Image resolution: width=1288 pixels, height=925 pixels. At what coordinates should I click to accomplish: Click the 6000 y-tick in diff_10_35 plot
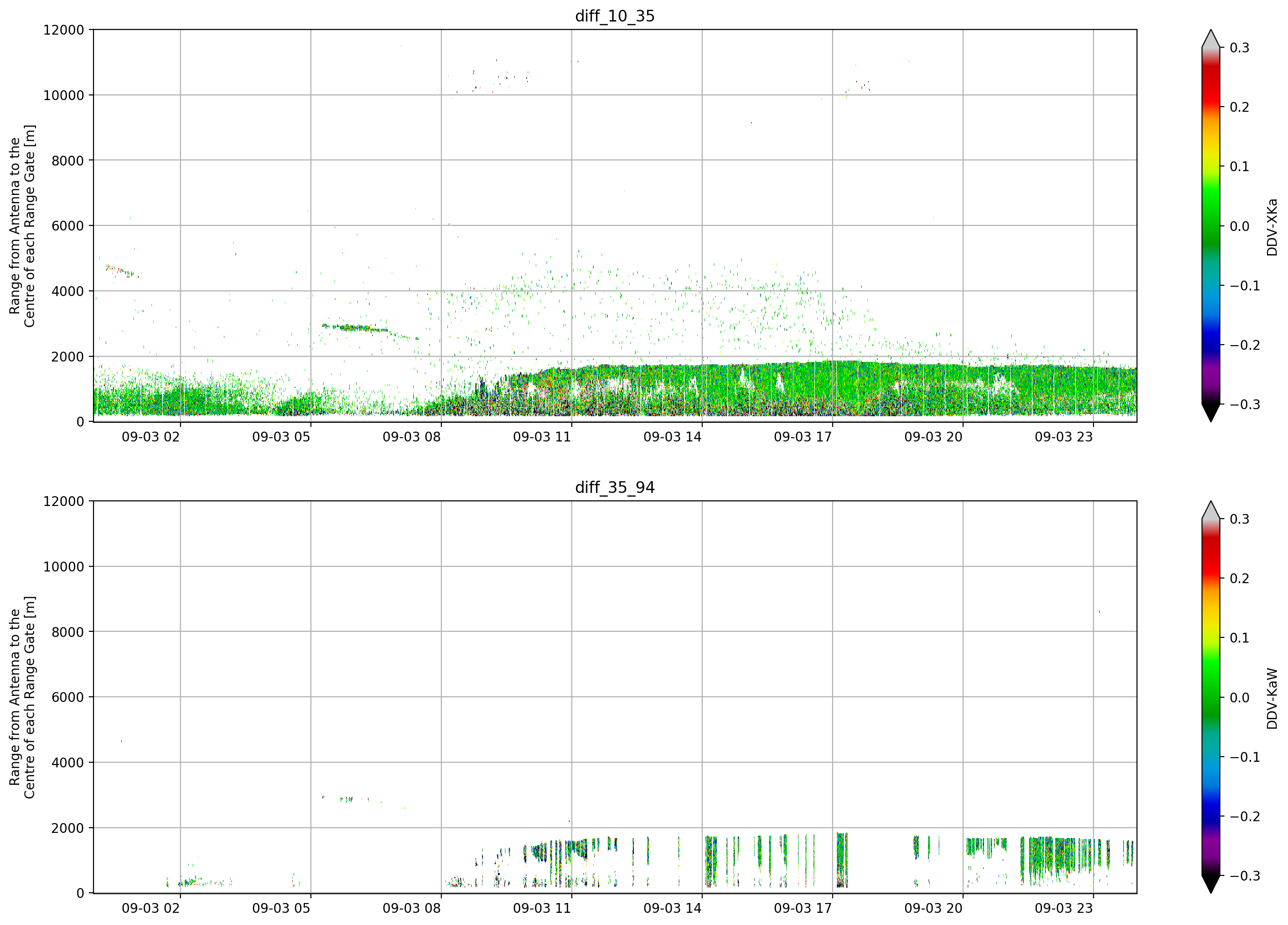click(x=68, y=226)
